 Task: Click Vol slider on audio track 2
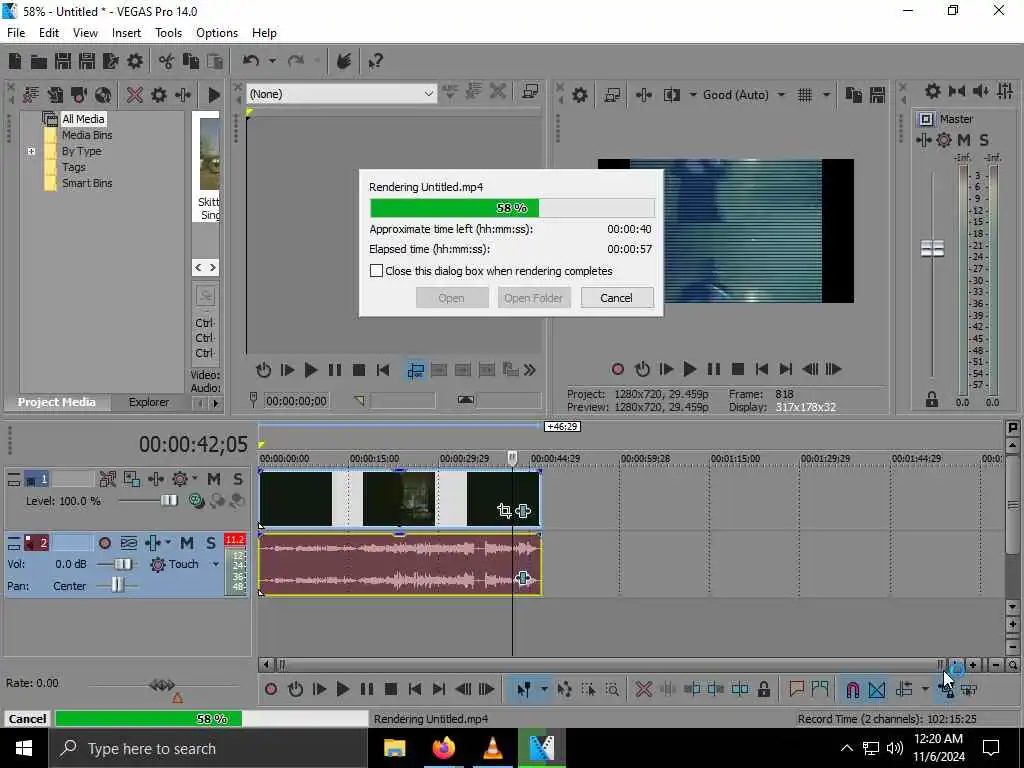pyautogui.click(x=123, y=564)
